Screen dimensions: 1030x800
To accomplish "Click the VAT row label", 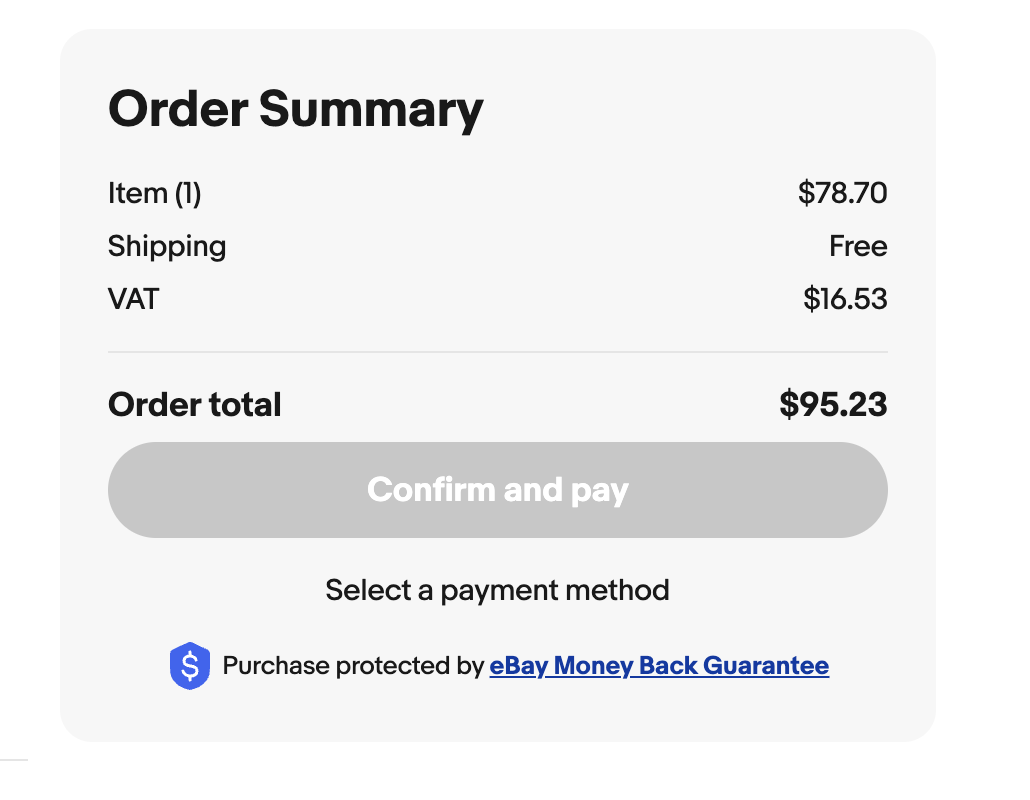I will (133, 299).
